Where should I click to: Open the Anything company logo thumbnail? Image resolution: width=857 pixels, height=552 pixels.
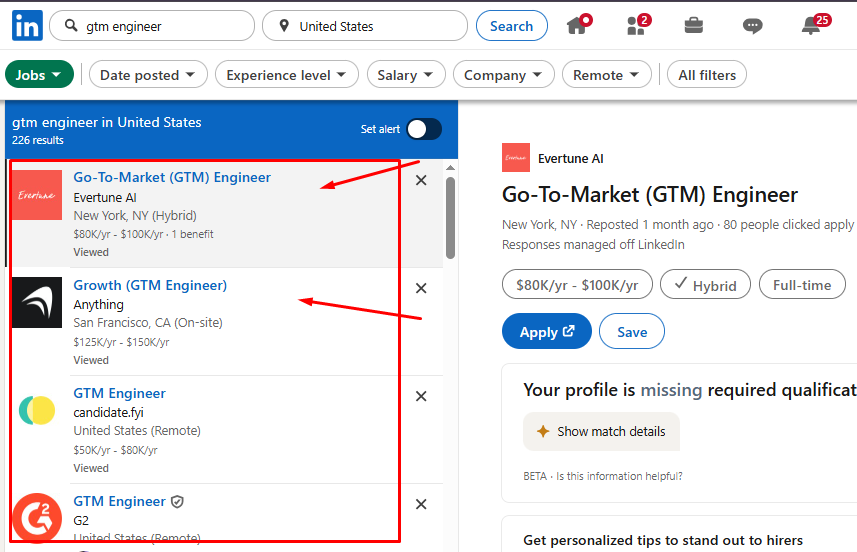37,303
